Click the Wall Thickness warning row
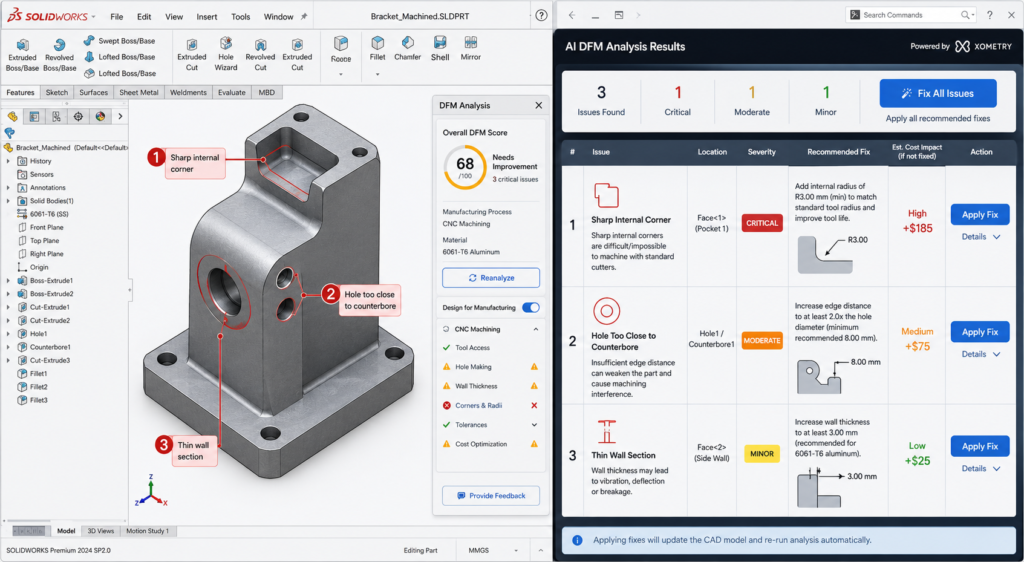 click(490, 386)
